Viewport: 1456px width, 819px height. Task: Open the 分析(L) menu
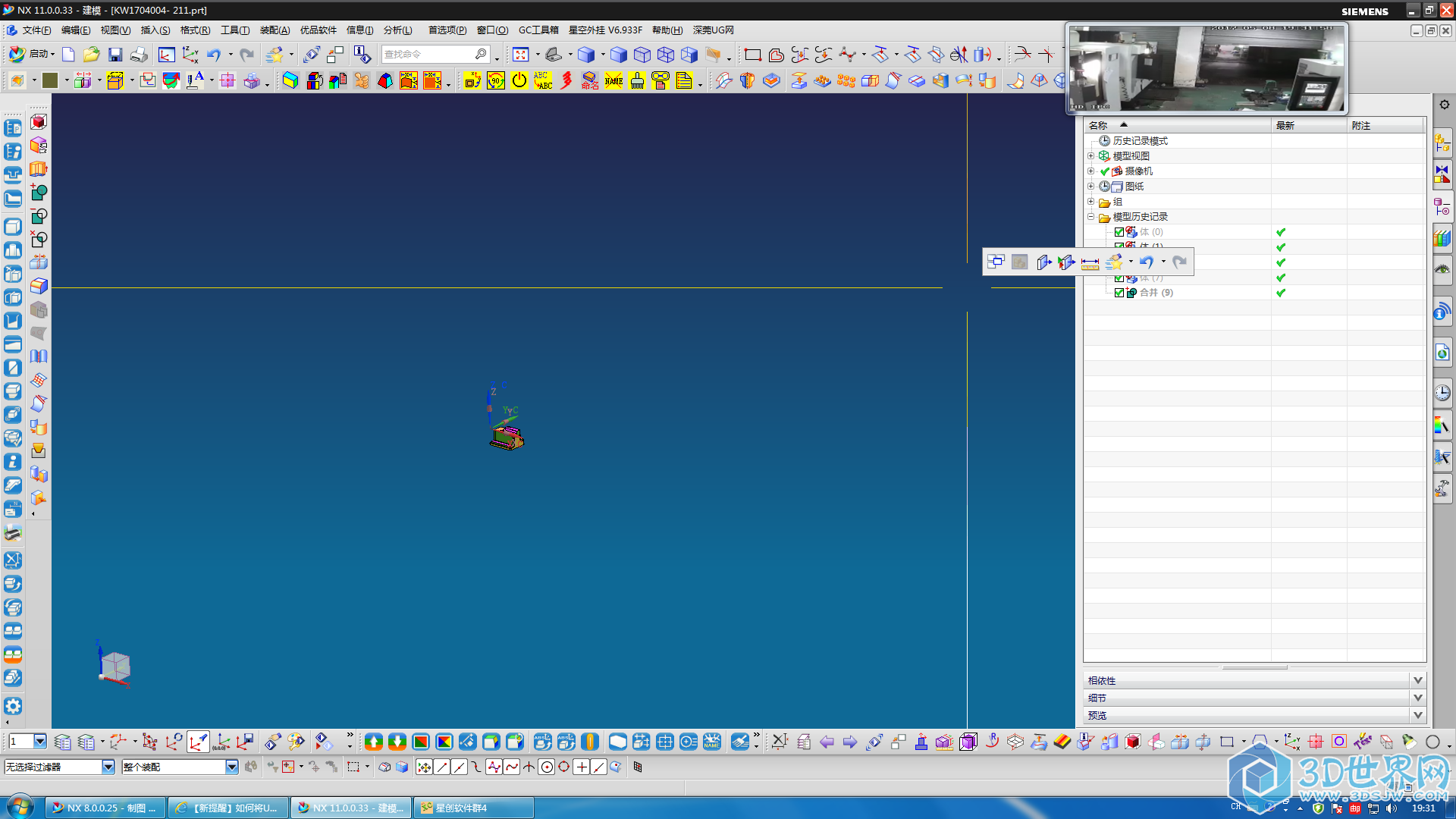pyautogui.click(x=398, y=30)
